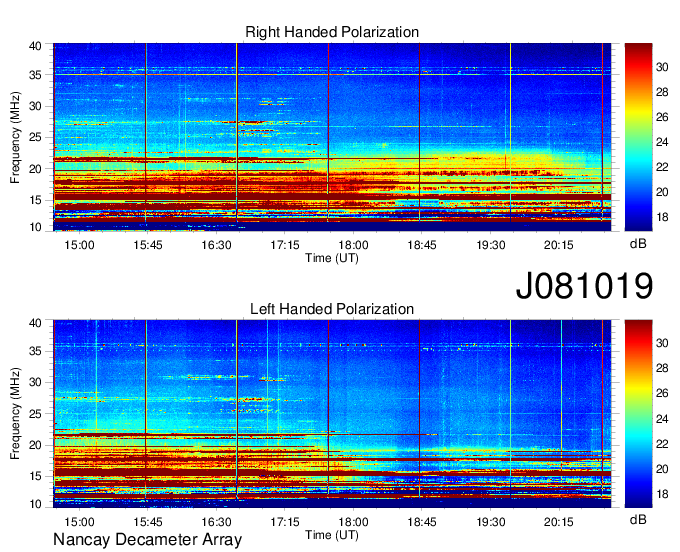Click the "10" frequency tick of Left Handed plot
This screenshot has height=552, width=680.
pyautogui.click(x=35, y=504)
